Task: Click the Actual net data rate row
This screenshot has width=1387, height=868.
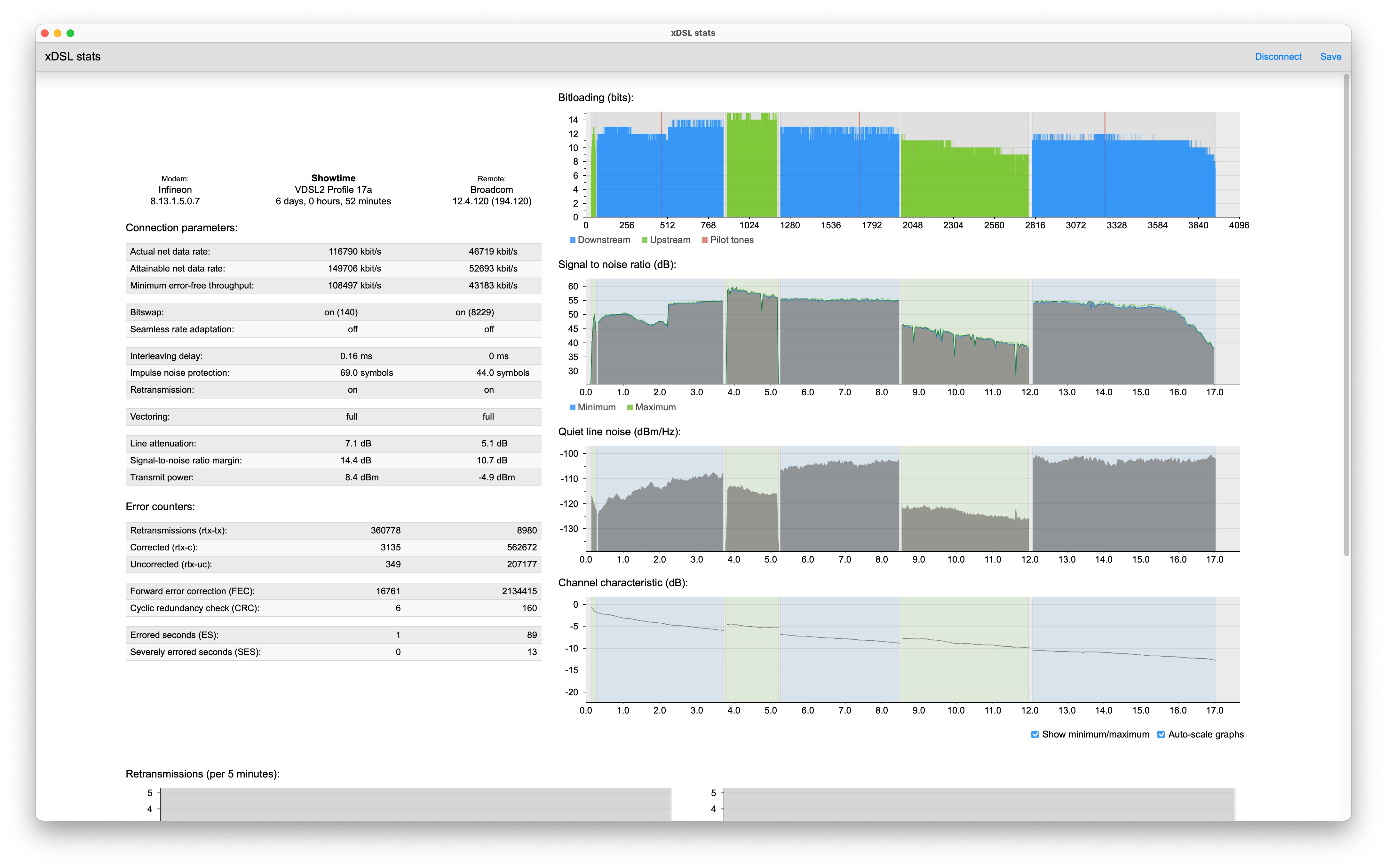Action: click(333, 251)
